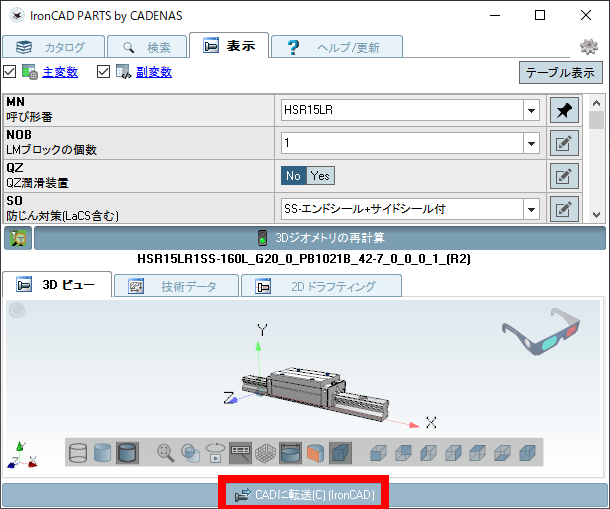Switch to isometric view cube

pos(528,453)
